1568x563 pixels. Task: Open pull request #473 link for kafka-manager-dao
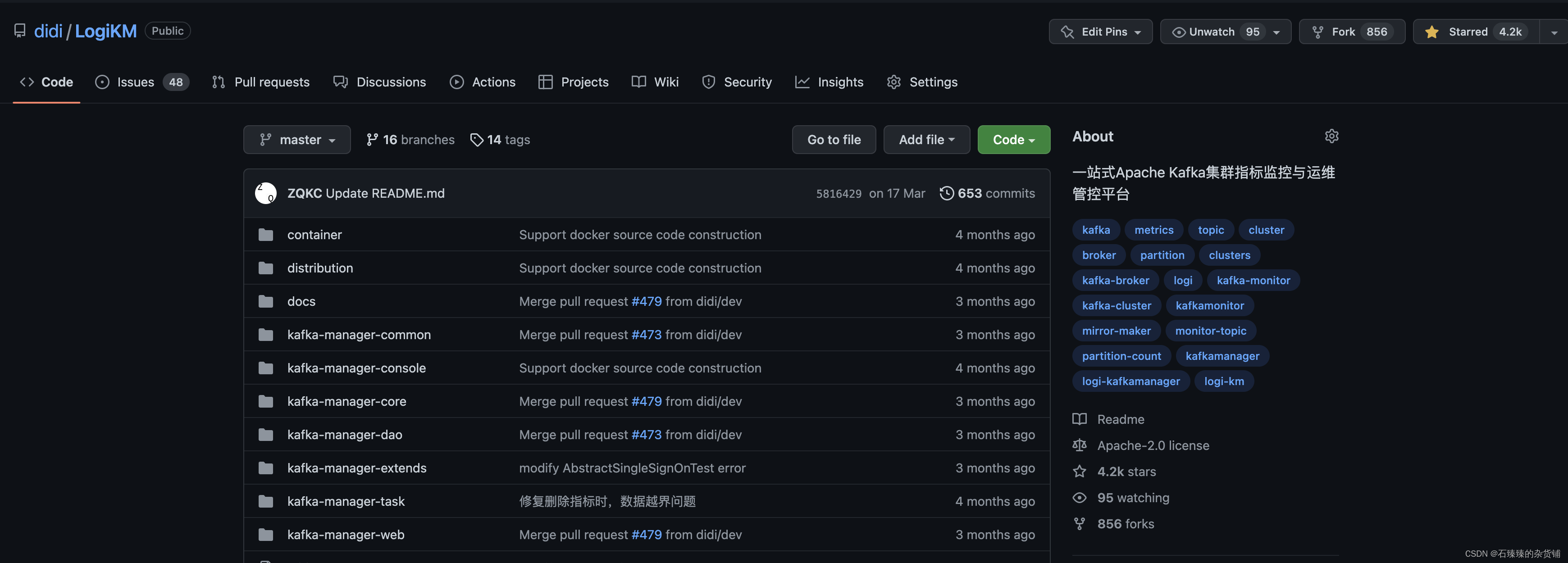646,435
